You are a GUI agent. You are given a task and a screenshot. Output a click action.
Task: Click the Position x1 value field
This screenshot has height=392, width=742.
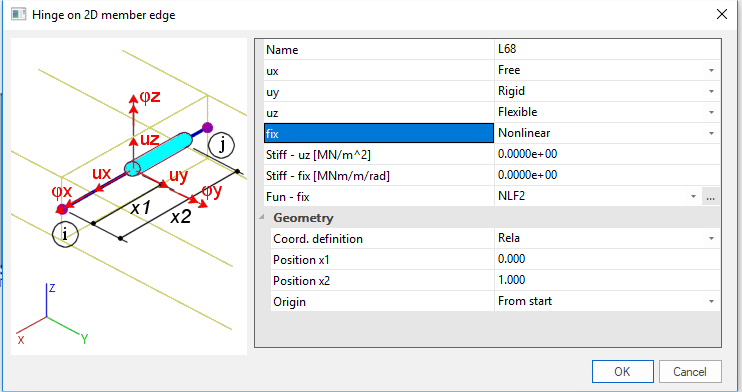[607, 259]
